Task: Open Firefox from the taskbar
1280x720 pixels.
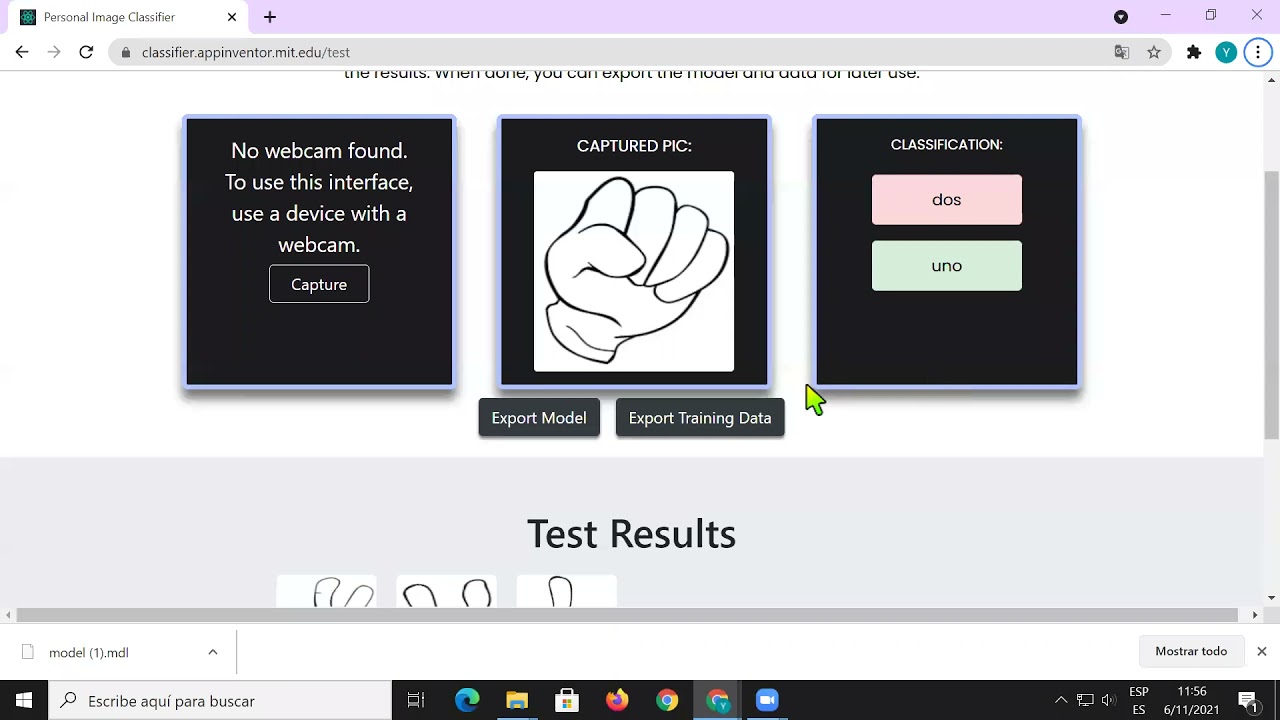Action: click(x=617, y=701)
